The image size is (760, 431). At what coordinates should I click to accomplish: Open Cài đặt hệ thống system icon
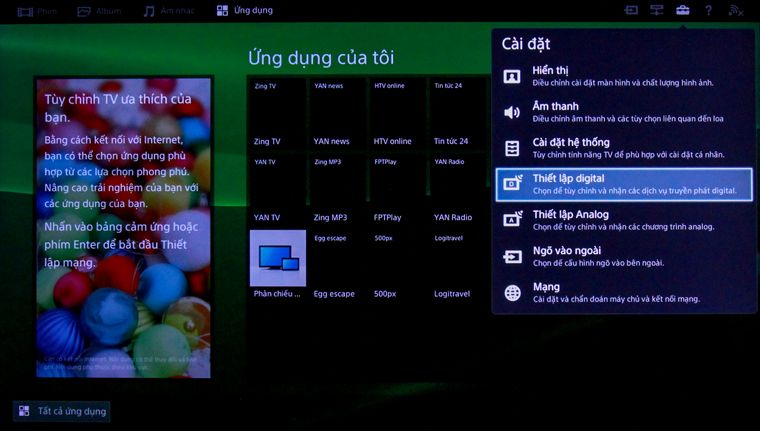point(512,148)
